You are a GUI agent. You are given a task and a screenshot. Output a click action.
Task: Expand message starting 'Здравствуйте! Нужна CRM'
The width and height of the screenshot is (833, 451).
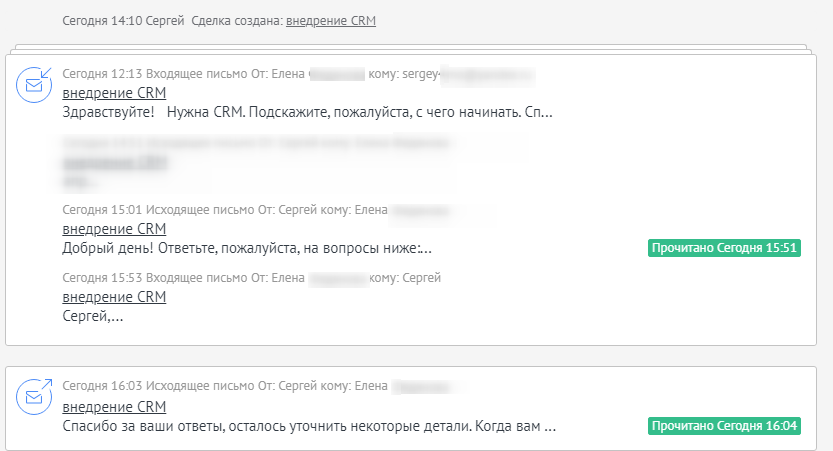pyautogui.click(x=307, y=113)
